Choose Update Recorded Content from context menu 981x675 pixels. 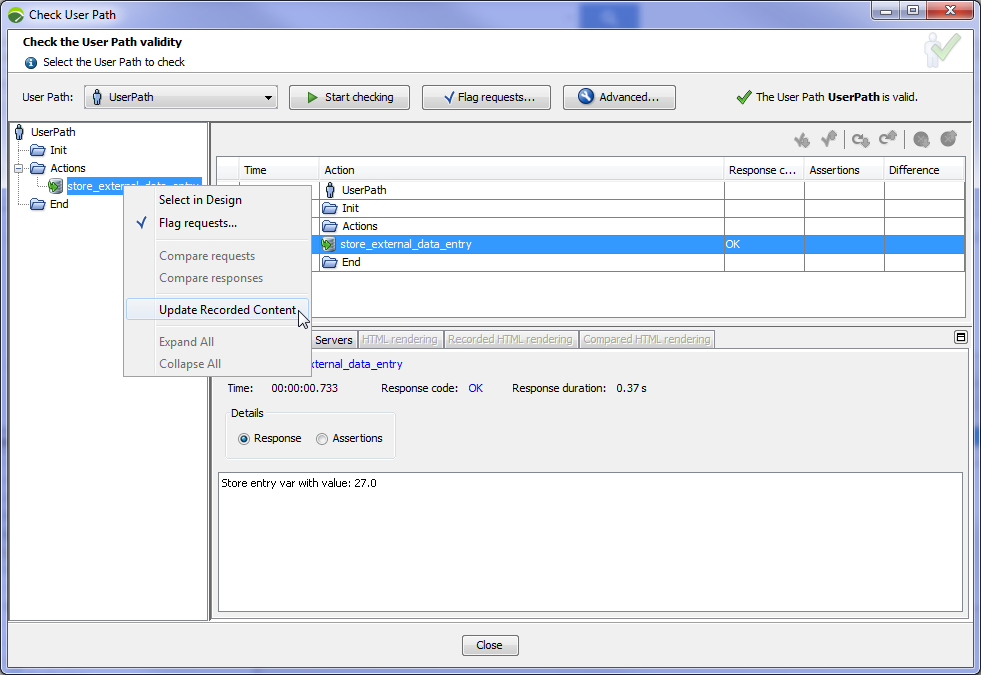227,310
